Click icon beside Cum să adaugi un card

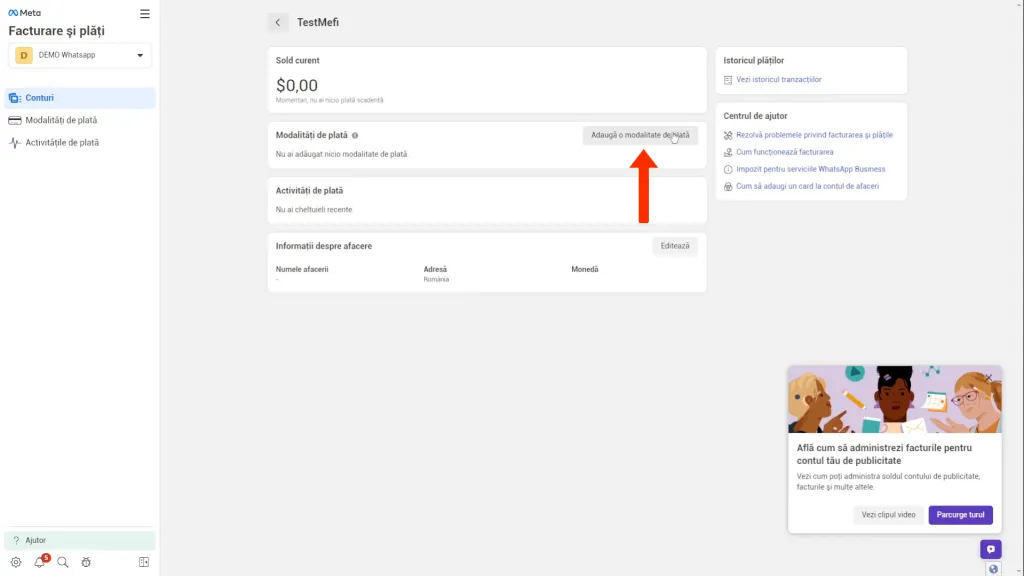[728, 186]
